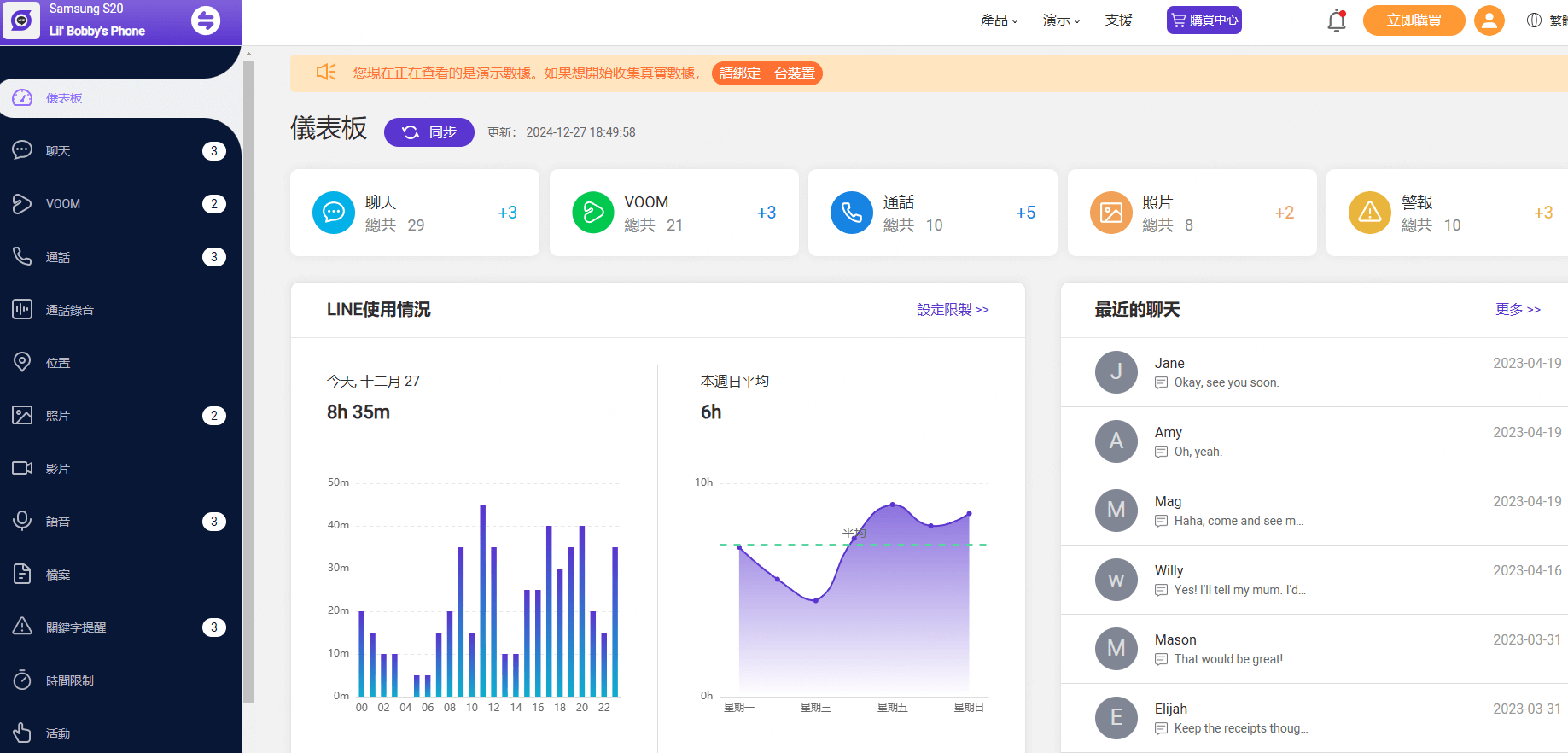Click the app logo icon in the top-left header
1568x753 pixels.
pos(21,20)
